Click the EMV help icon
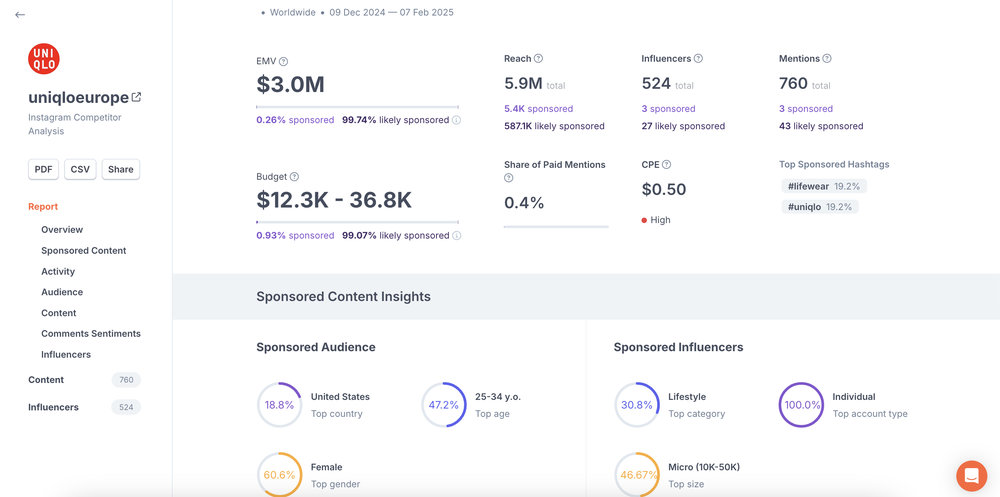The height and width of the screenshot is (497, 1000). click(284, 61)
